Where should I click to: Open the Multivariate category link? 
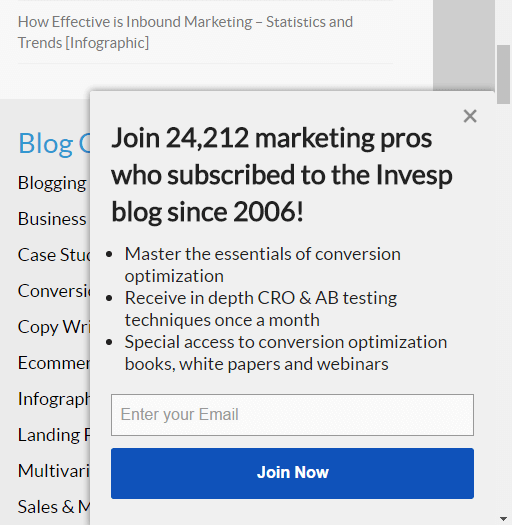[x=54, y=470]
